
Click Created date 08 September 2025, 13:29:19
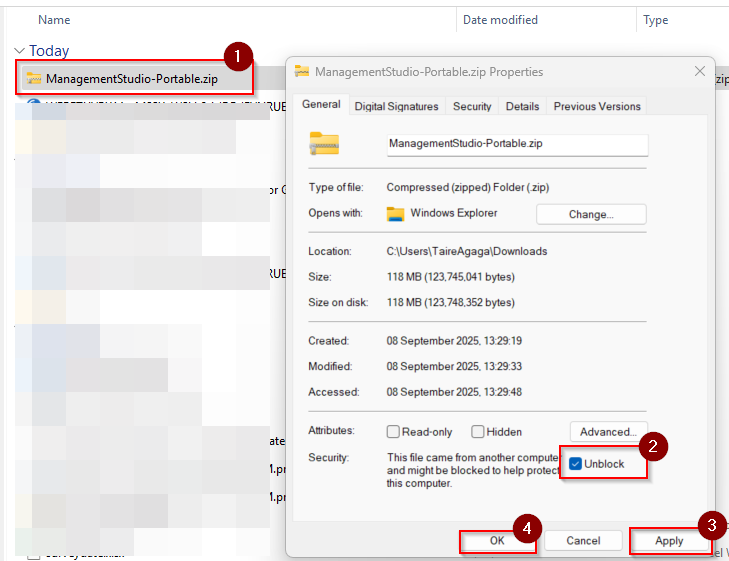point(454,341)
